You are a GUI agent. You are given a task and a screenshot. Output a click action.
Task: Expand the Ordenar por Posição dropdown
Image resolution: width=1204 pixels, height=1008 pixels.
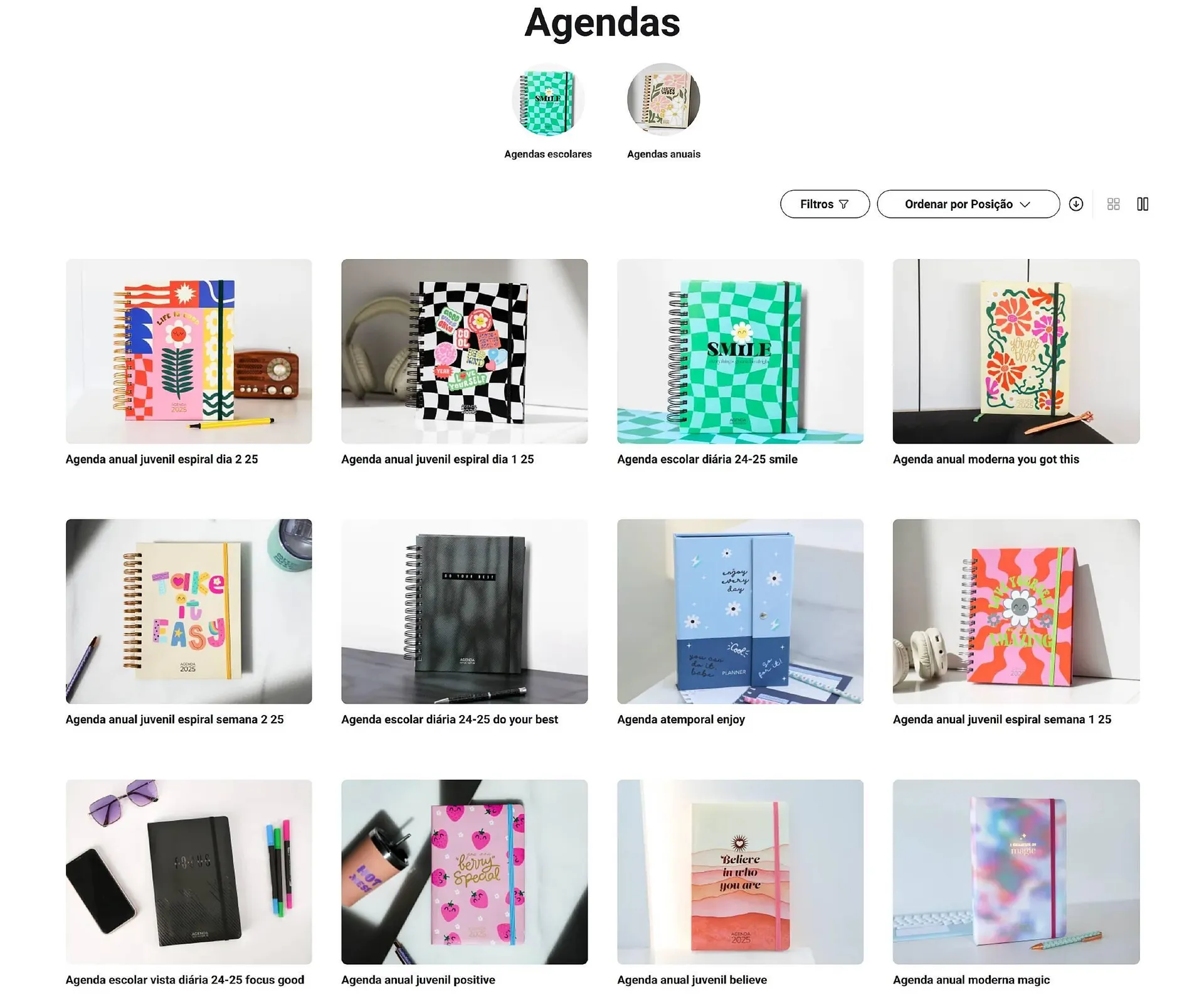click(968, 204)
